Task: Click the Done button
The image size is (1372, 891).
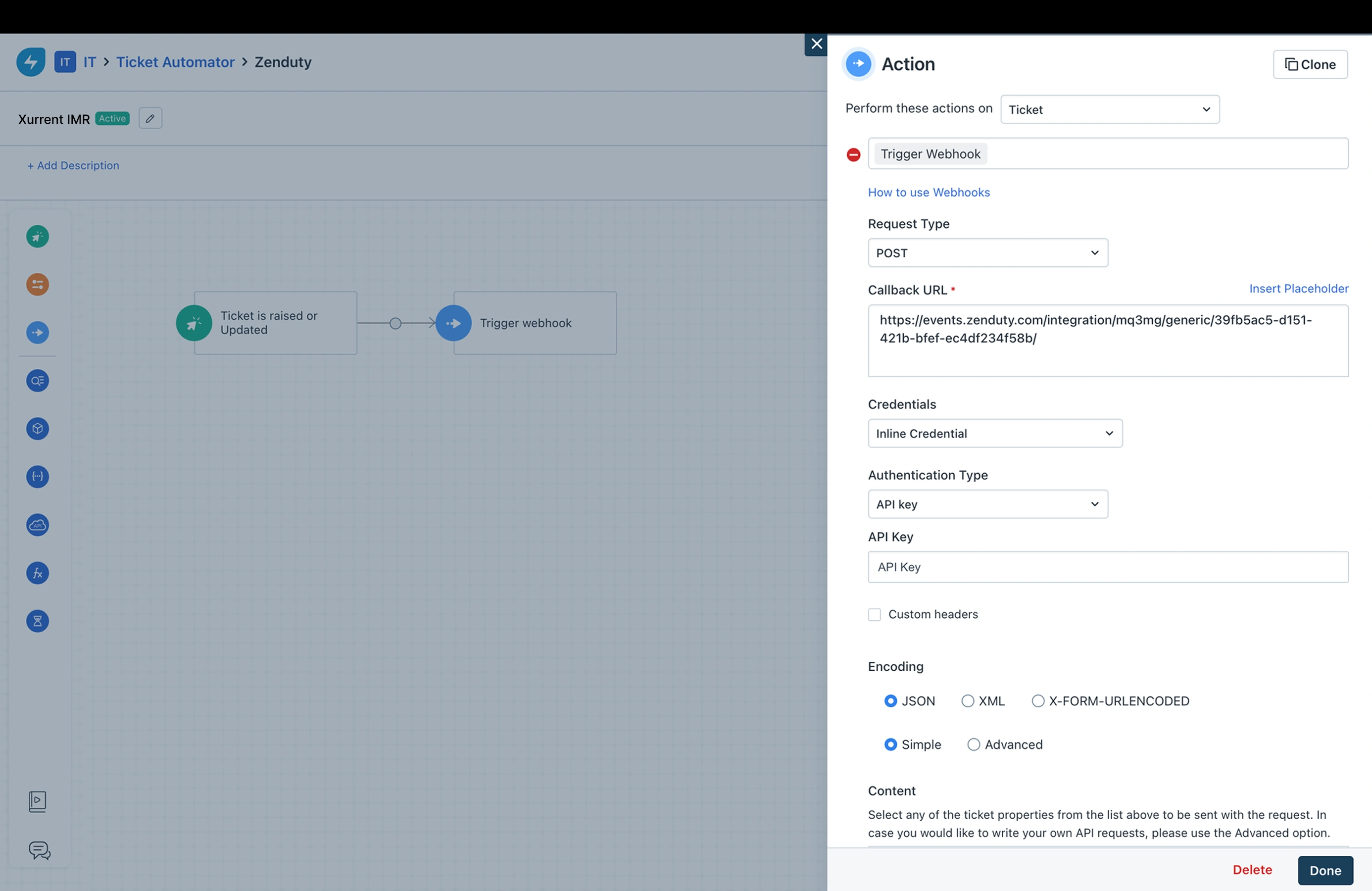Action: 1324,870
